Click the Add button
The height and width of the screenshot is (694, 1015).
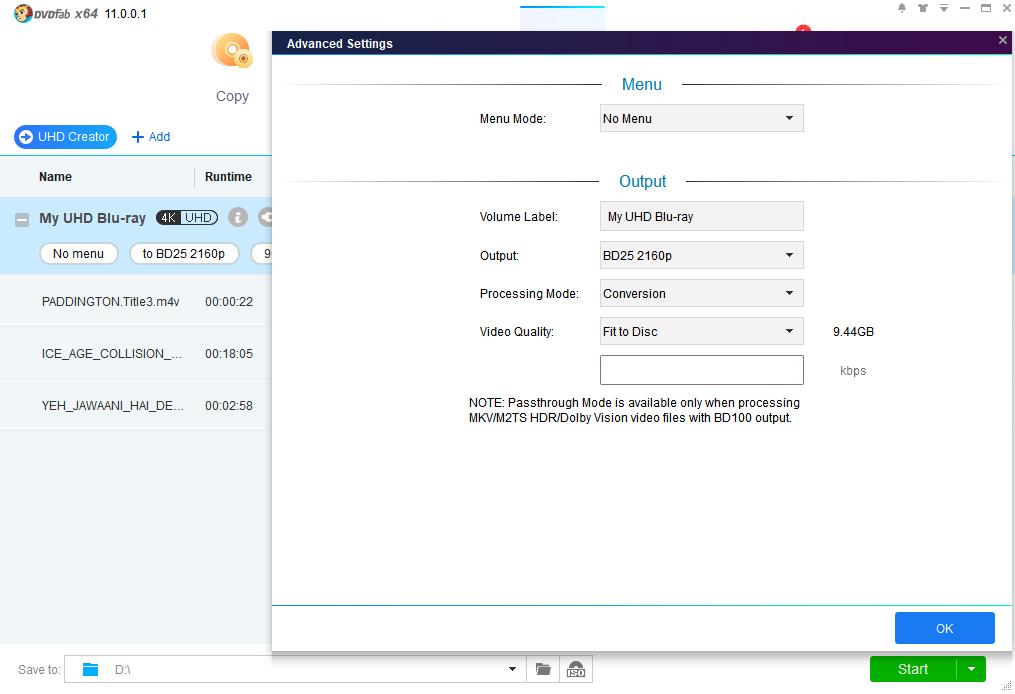tap(151, 137)
